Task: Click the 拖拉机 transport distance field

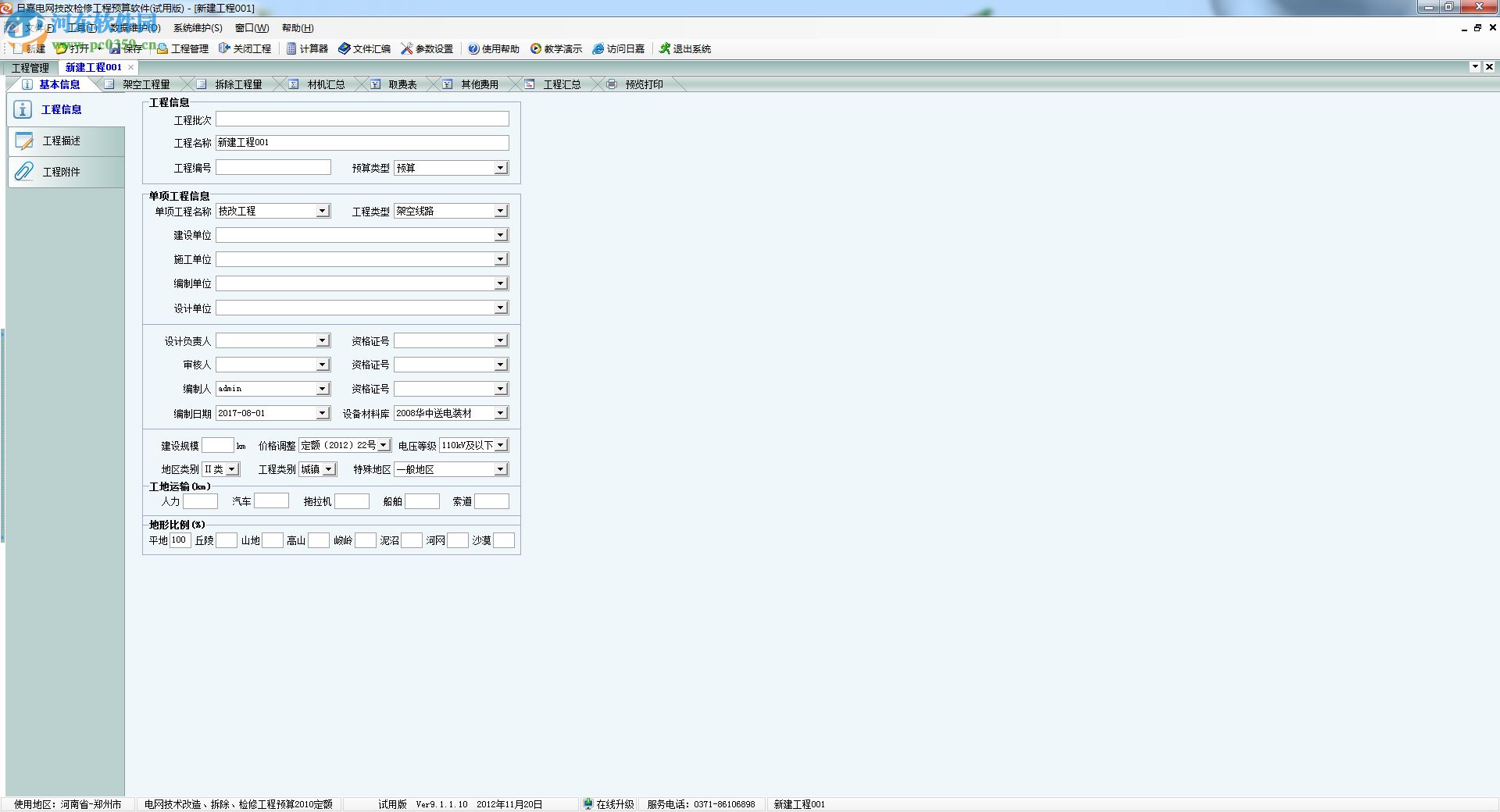Action: click(x=352, y=501)
